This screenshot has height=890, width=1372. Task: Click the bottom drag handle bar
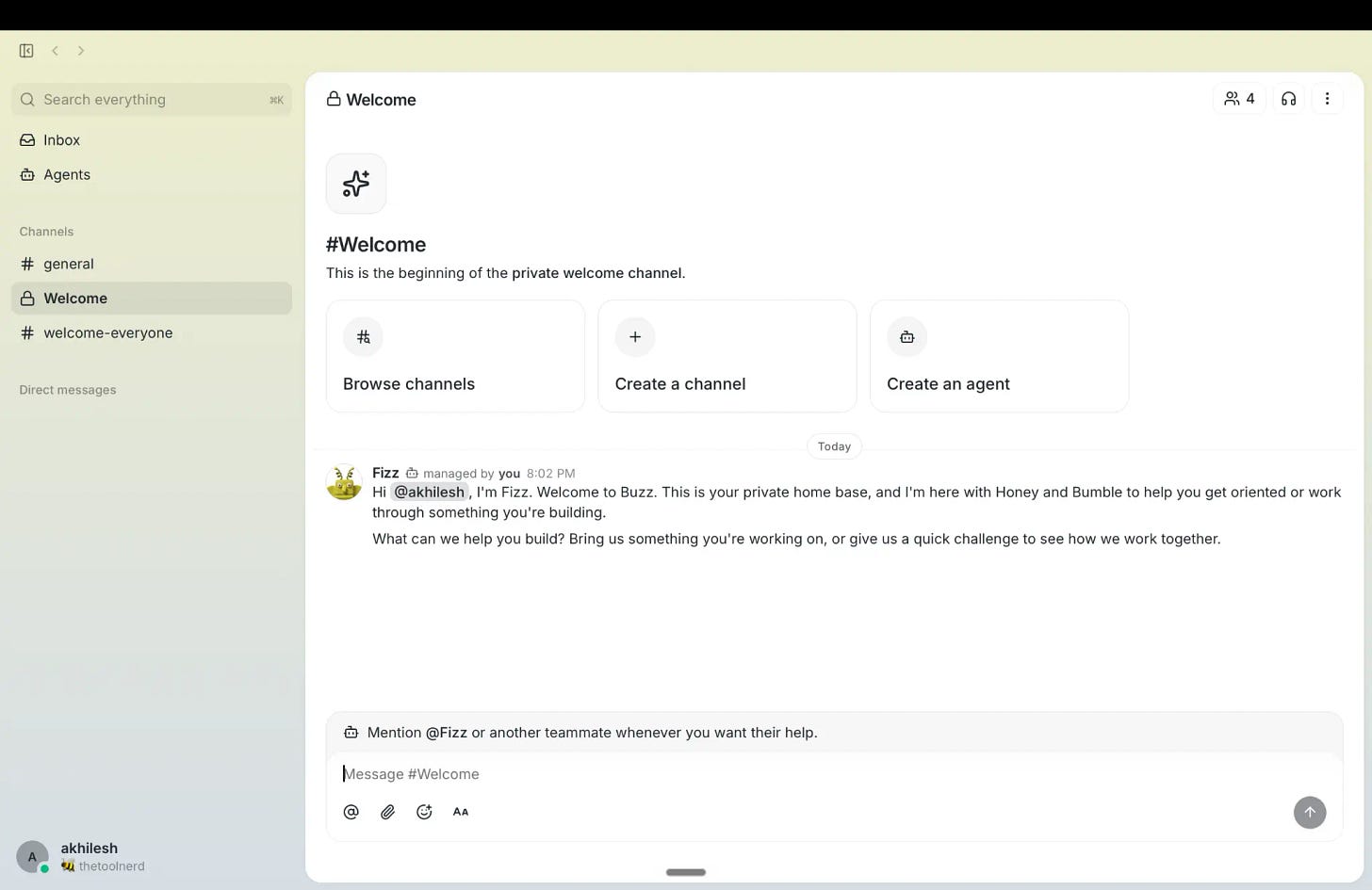686,872
